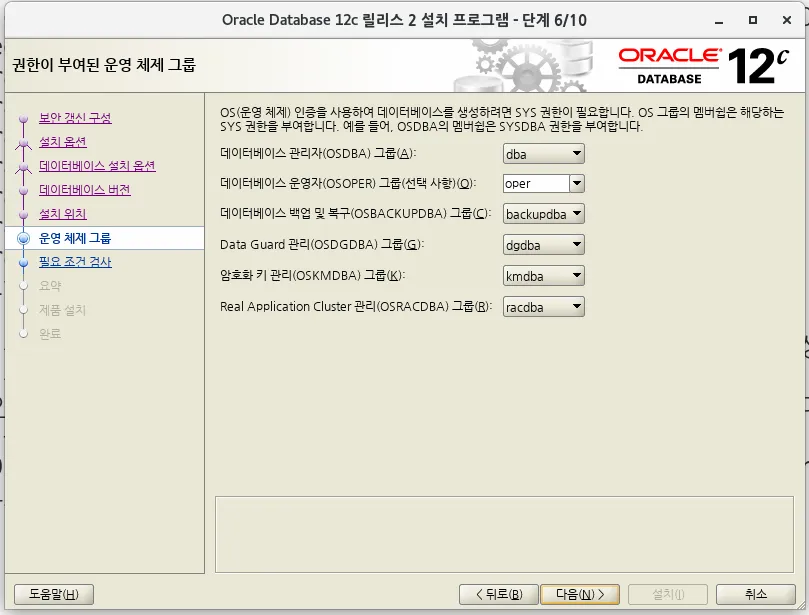Click the Data Guard 관리(OSDGDBA) 그룹 label

point(322,244)
